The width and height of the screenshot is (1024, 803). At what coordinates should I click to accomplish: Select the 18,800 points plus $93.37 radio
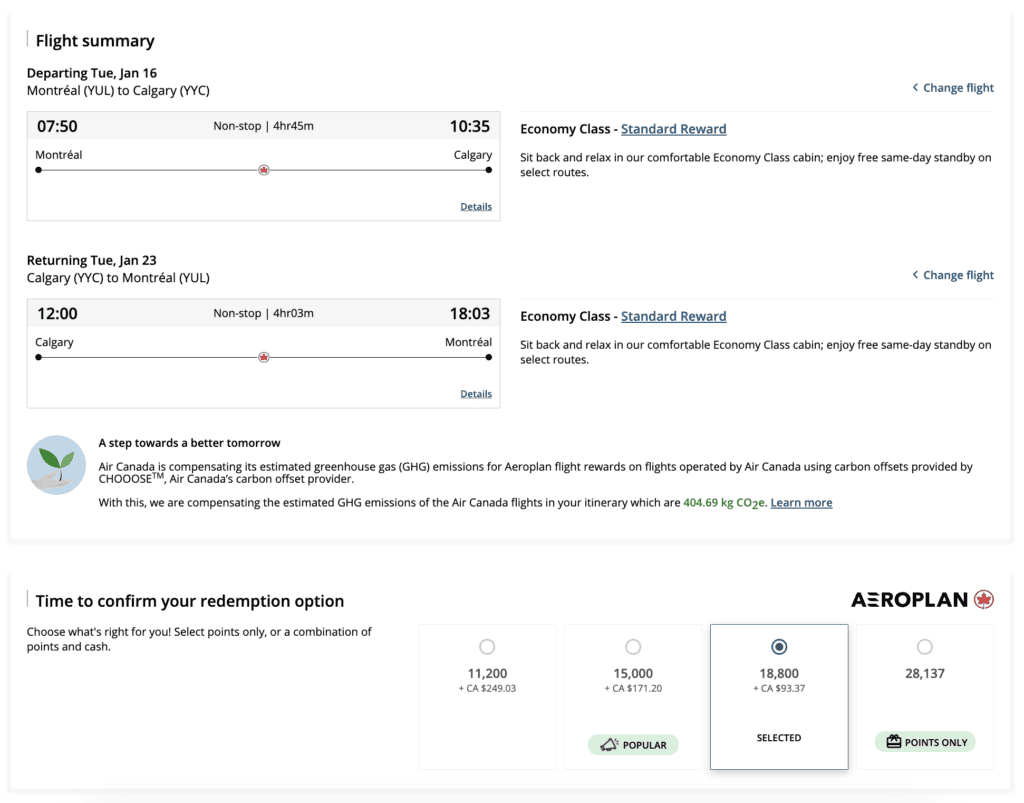[x=779, y=647]
